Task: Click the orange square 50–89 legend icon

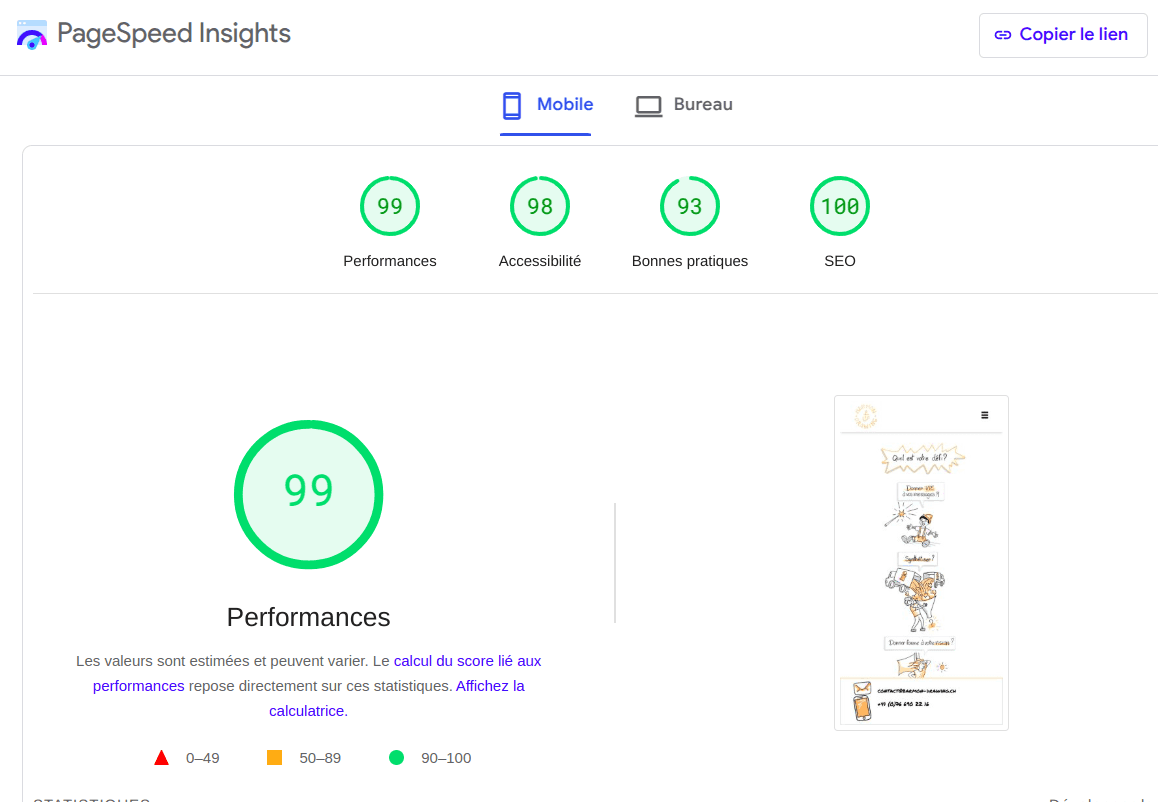Action: (x=275, y=758)
